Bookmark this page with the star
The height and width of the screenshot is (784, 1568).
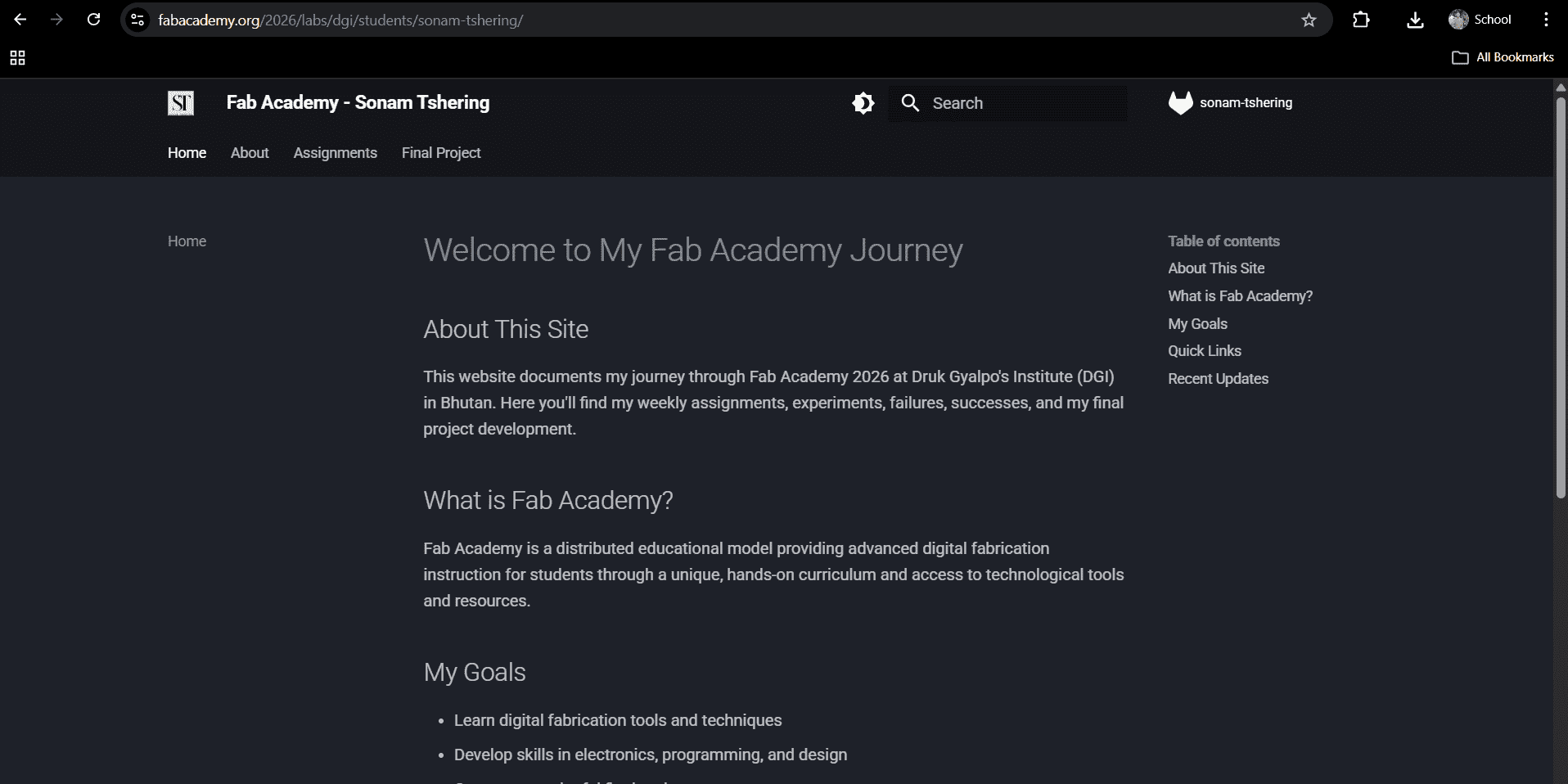(1309, 20)
